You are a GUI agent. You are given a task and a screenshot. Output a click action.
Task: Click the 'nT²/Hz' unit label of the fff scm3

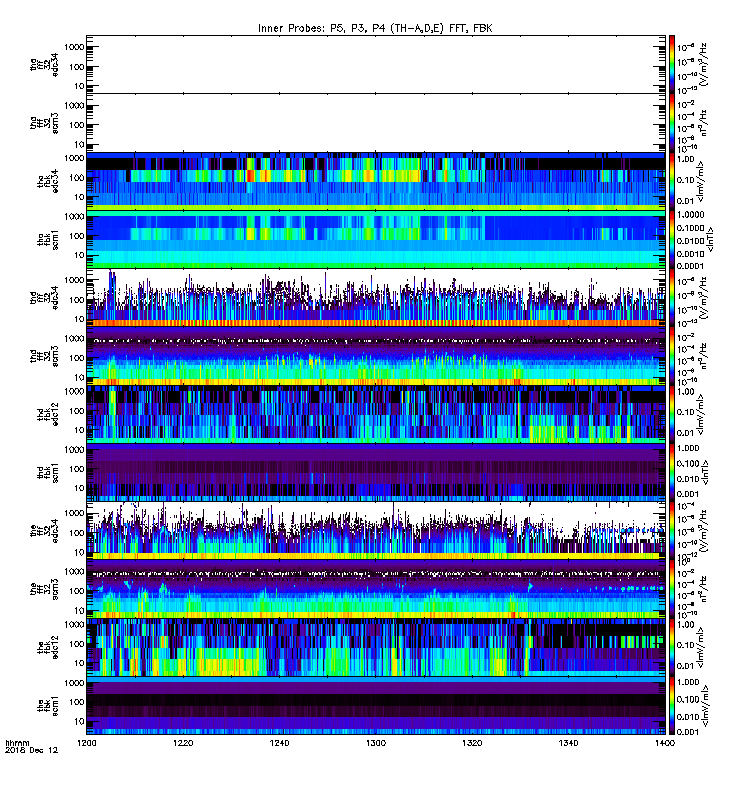pos(705,589)
